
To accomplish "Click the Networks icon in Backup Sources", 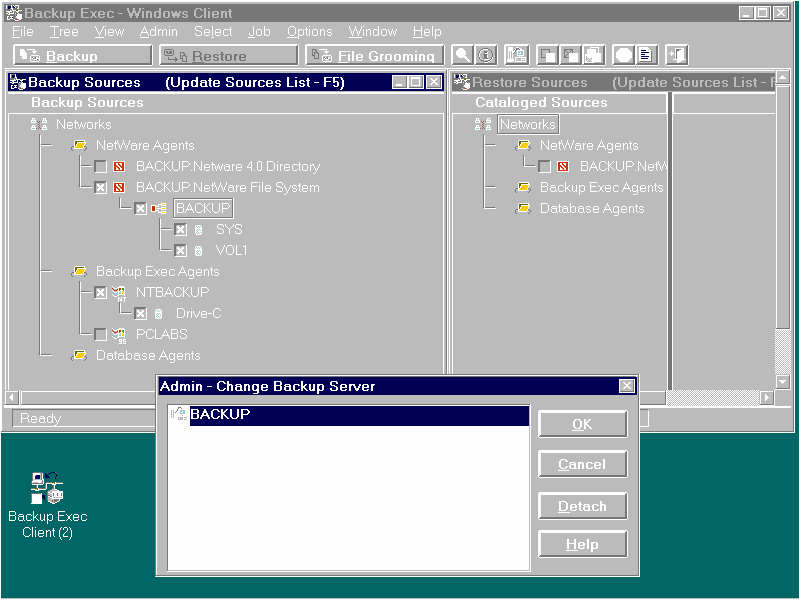I will [x=39, y=124].
